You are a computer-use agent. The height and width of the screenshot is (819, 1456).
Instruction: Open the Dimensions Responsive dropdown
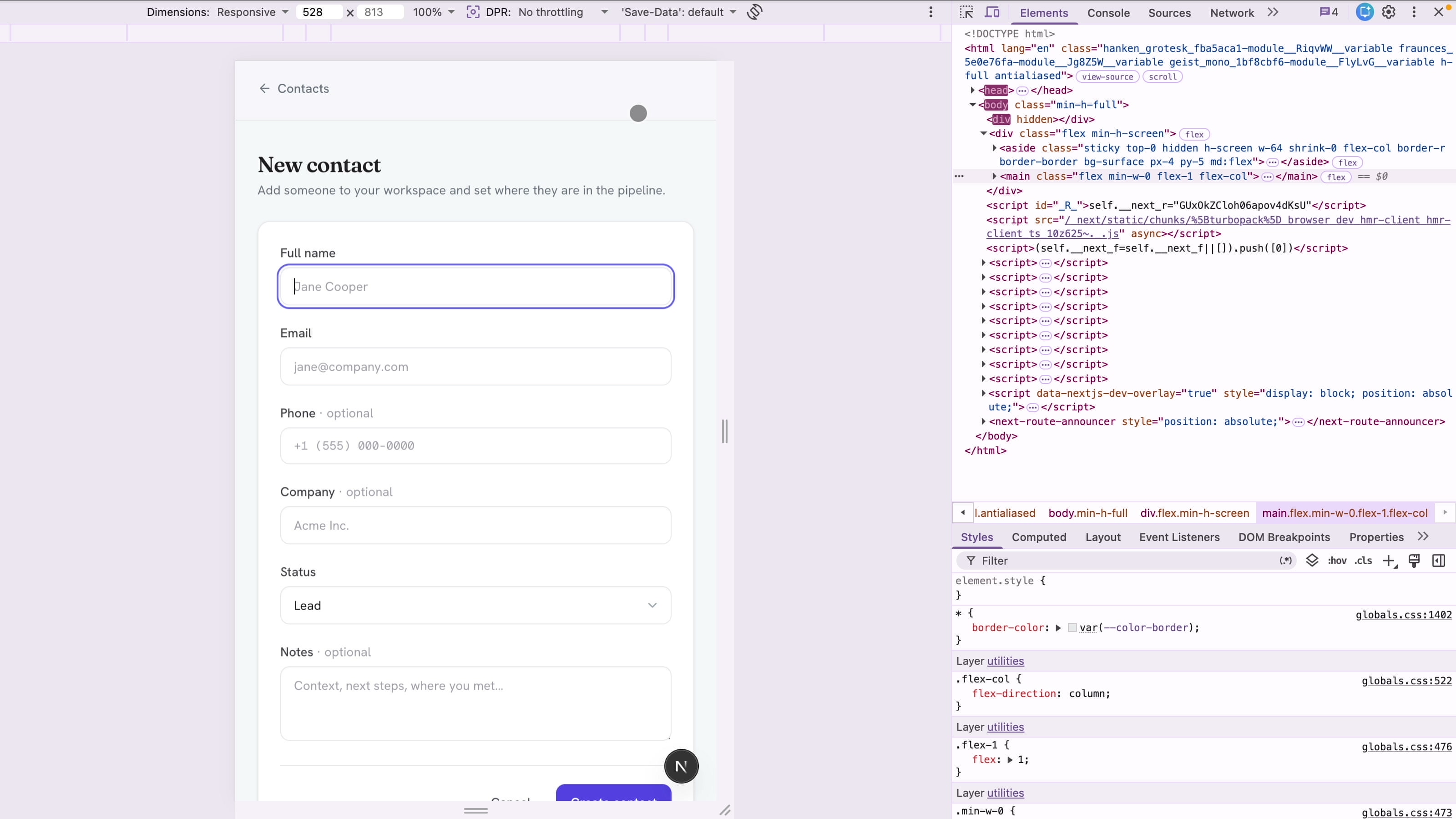[253, 12]
